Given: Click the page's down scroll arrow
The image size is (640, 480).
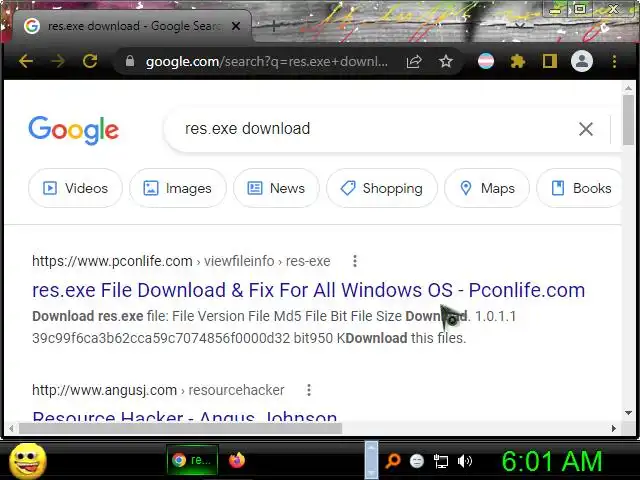Looking at the screenshot, I should click(628, 413).
